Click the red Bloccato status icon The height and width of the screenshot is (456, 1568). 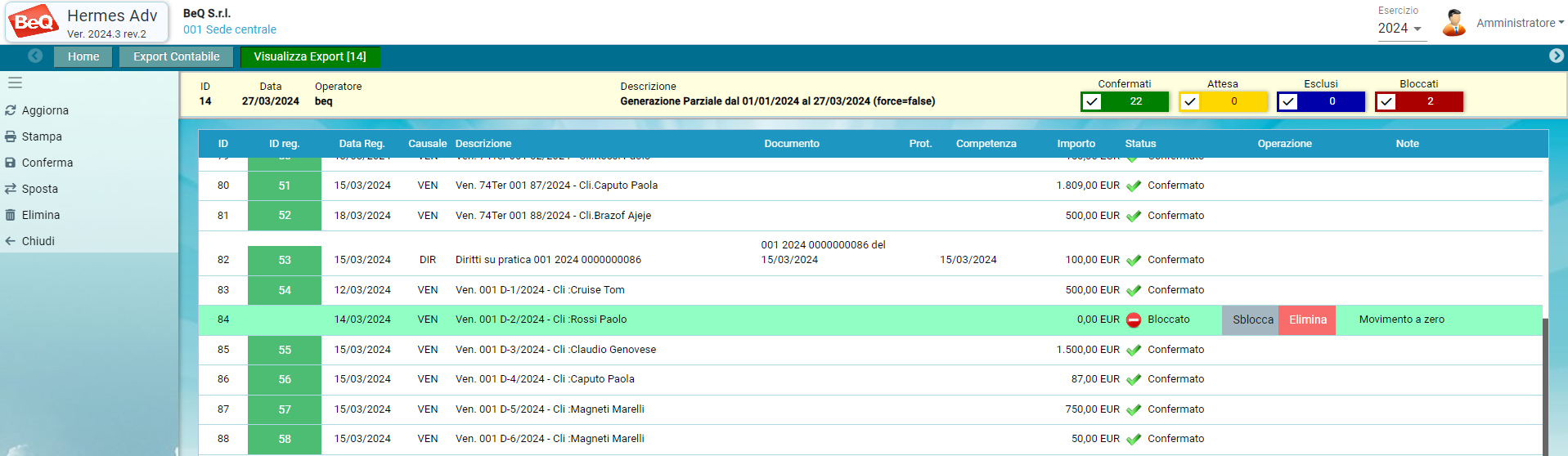(x=1133, y=320)
